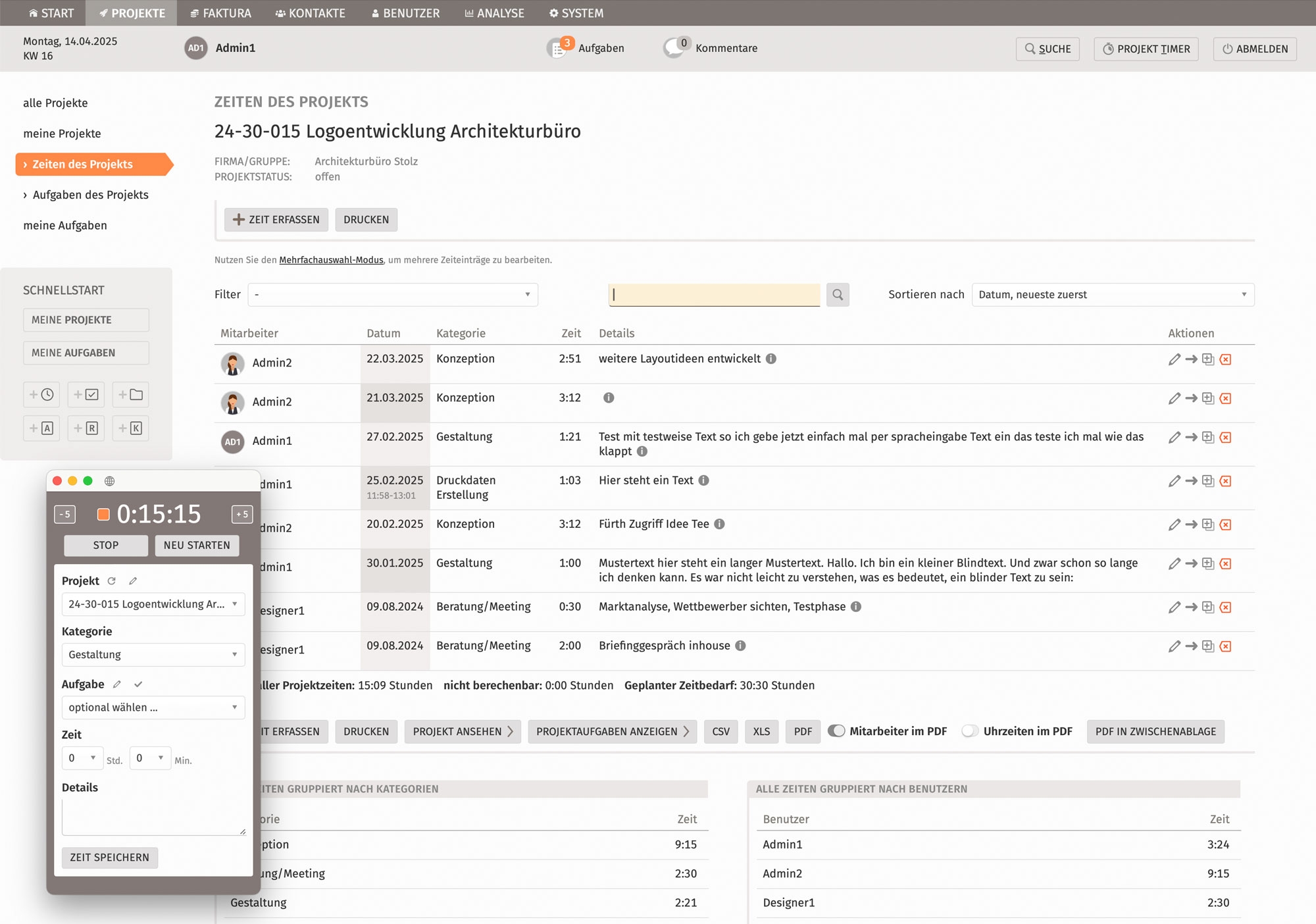This screenshot has height=924, width=1316.
Task: Open the ANALYSE menu
Action: [x=494, y=13]
